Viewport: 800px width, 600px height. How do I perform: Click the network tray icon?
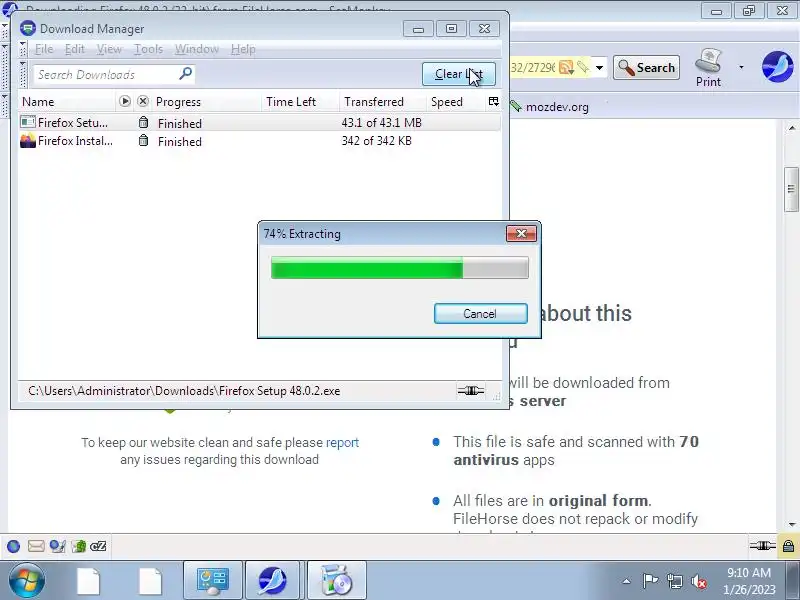[x=674, y=581]
